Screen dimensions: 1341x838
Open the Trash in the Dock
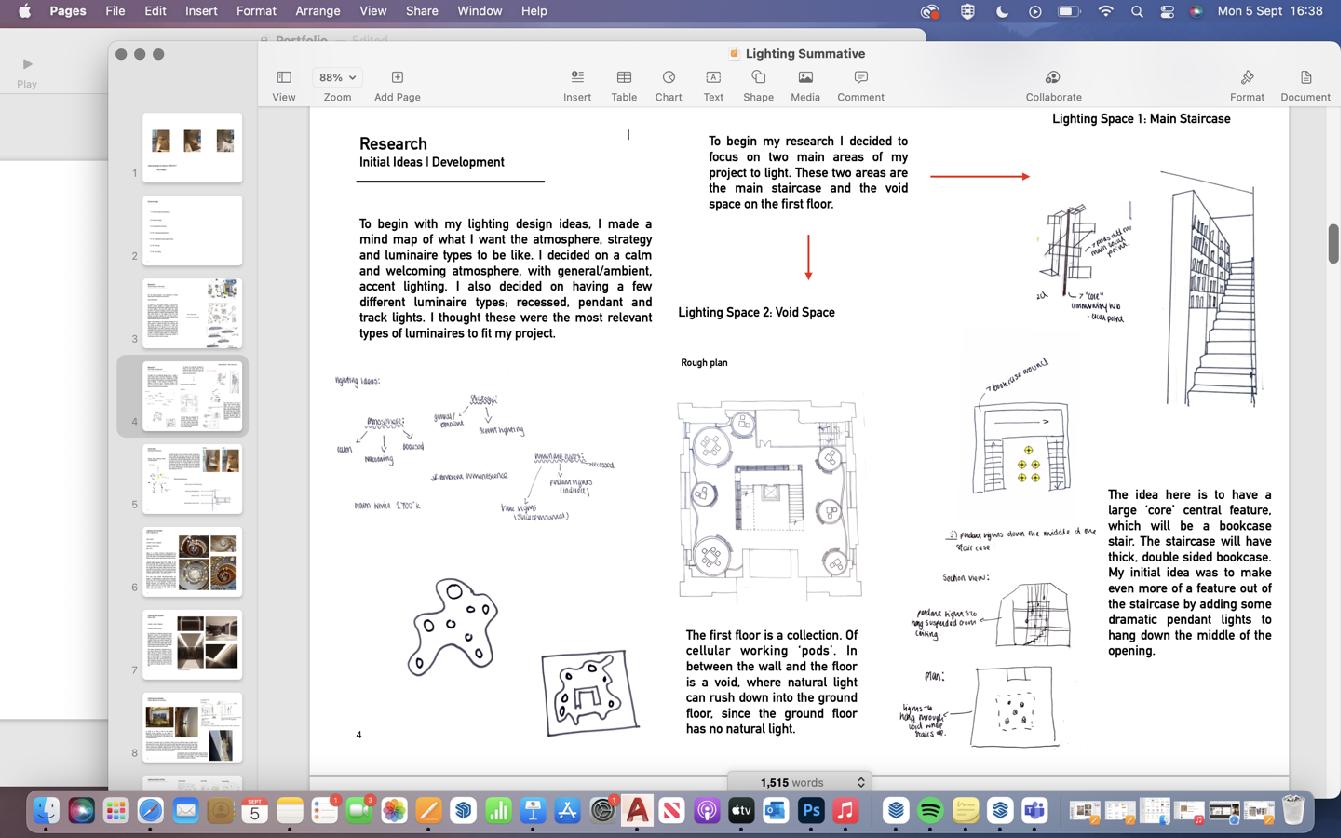click(x=1293, y=810)
